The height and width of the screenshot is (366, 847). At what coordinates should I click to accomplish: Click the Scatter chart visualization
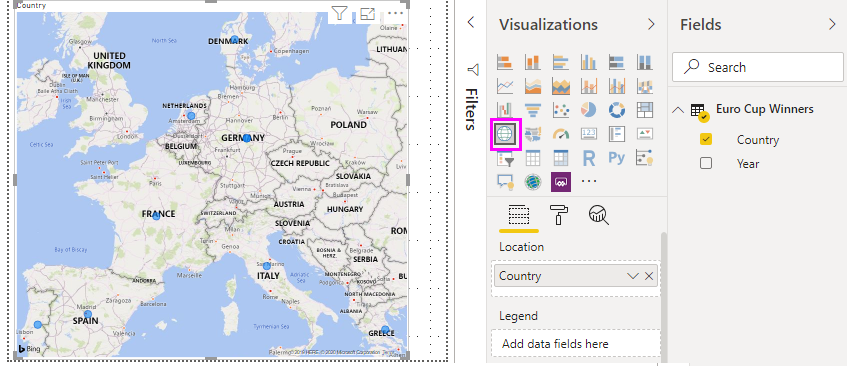tap(561, 110)
